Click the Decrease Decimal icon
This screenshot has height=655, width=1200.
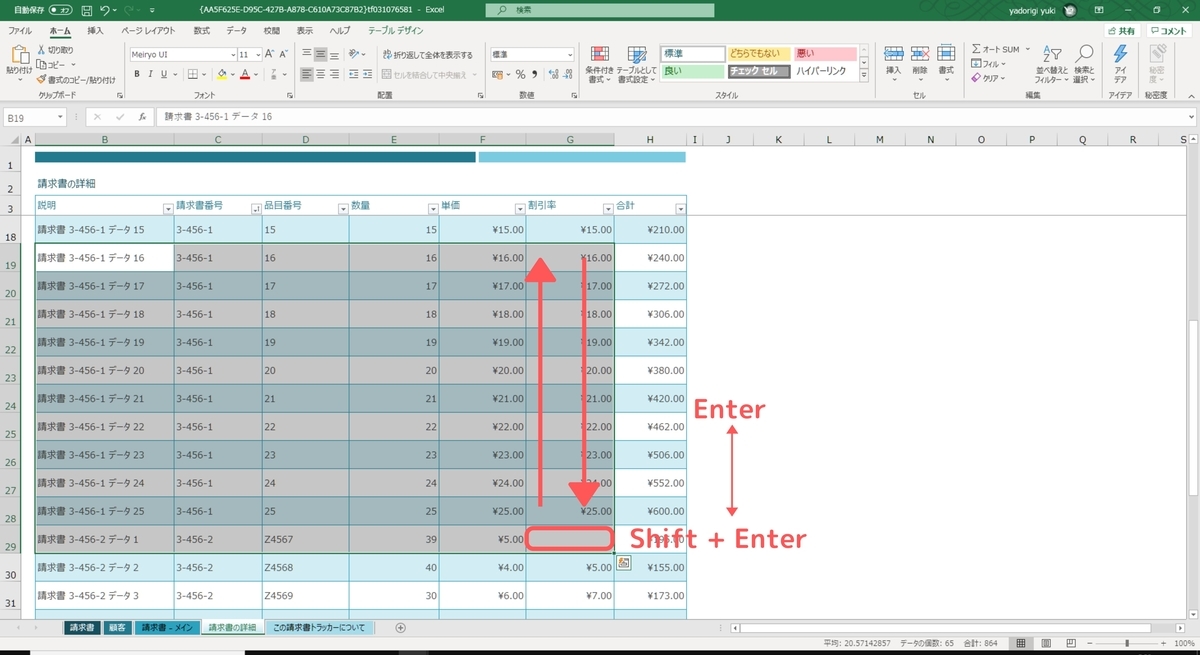(568, 74)
